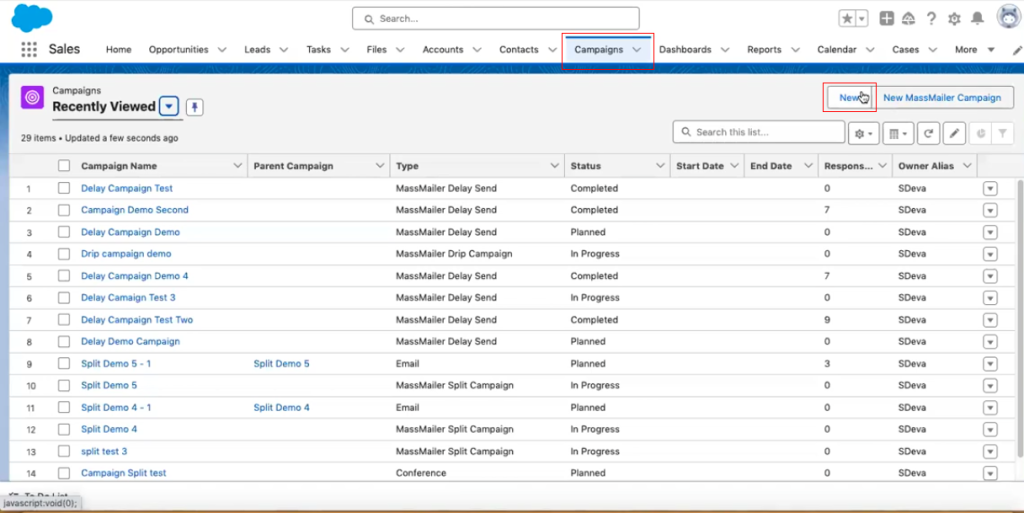Check the Campaign Demo Second row
Viewport: 1024px width, 513px height.
point(64,210)
